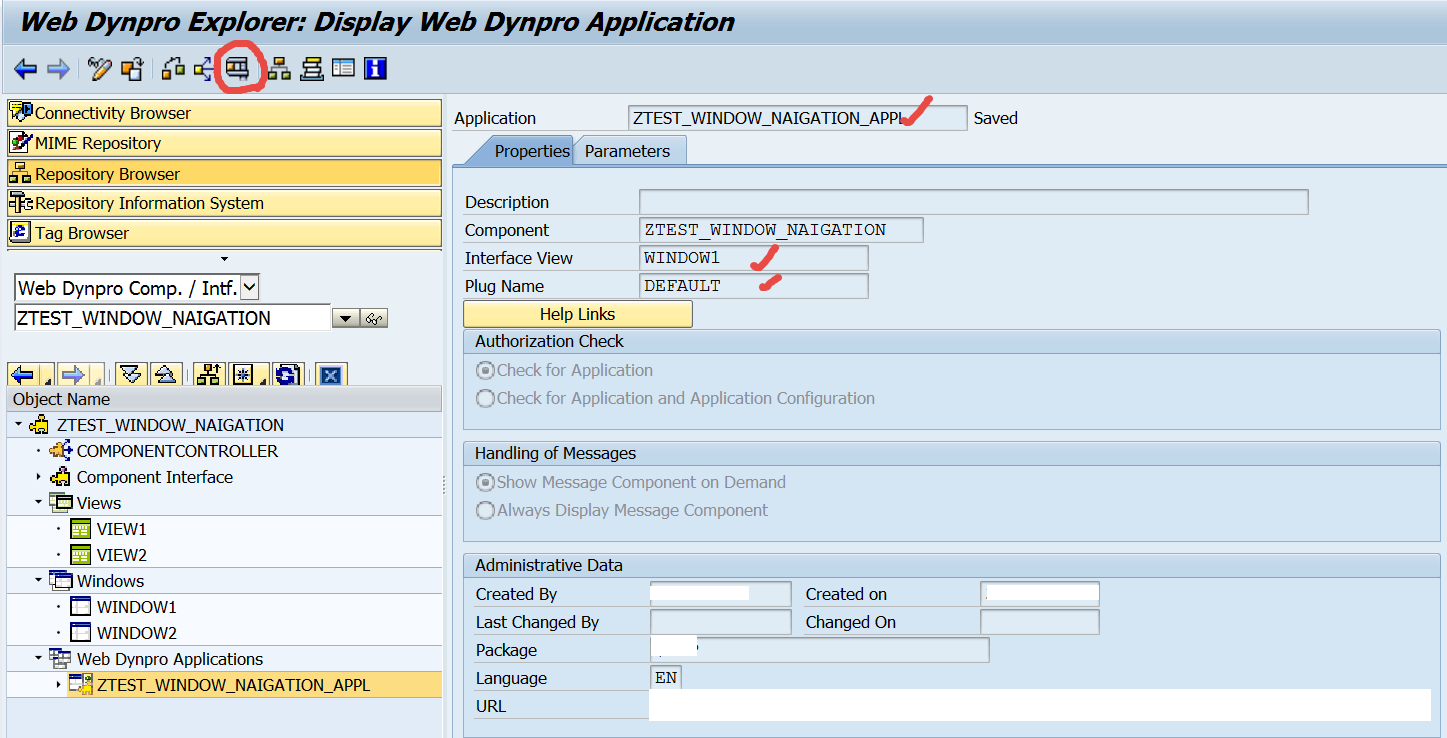
Task: Open the Web Dynpro Comp. / Intf. dropdown
Action: [250, 288]
